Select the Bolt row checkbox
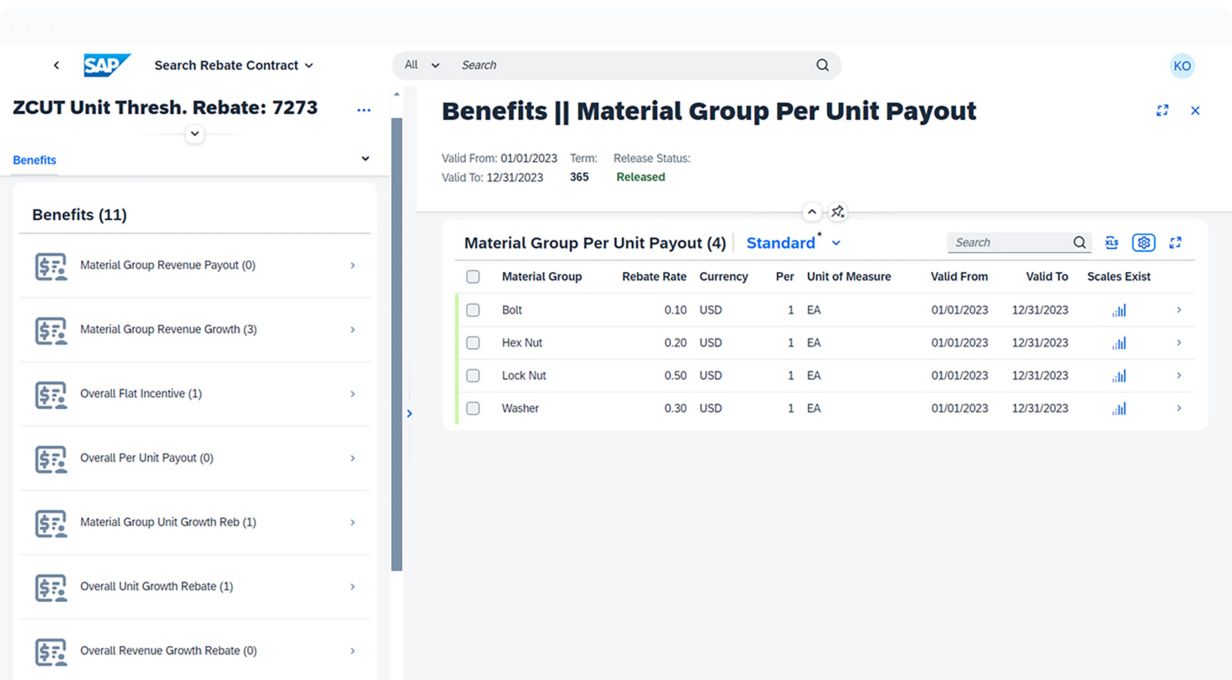1232x680 pixels. click(473, 310)
